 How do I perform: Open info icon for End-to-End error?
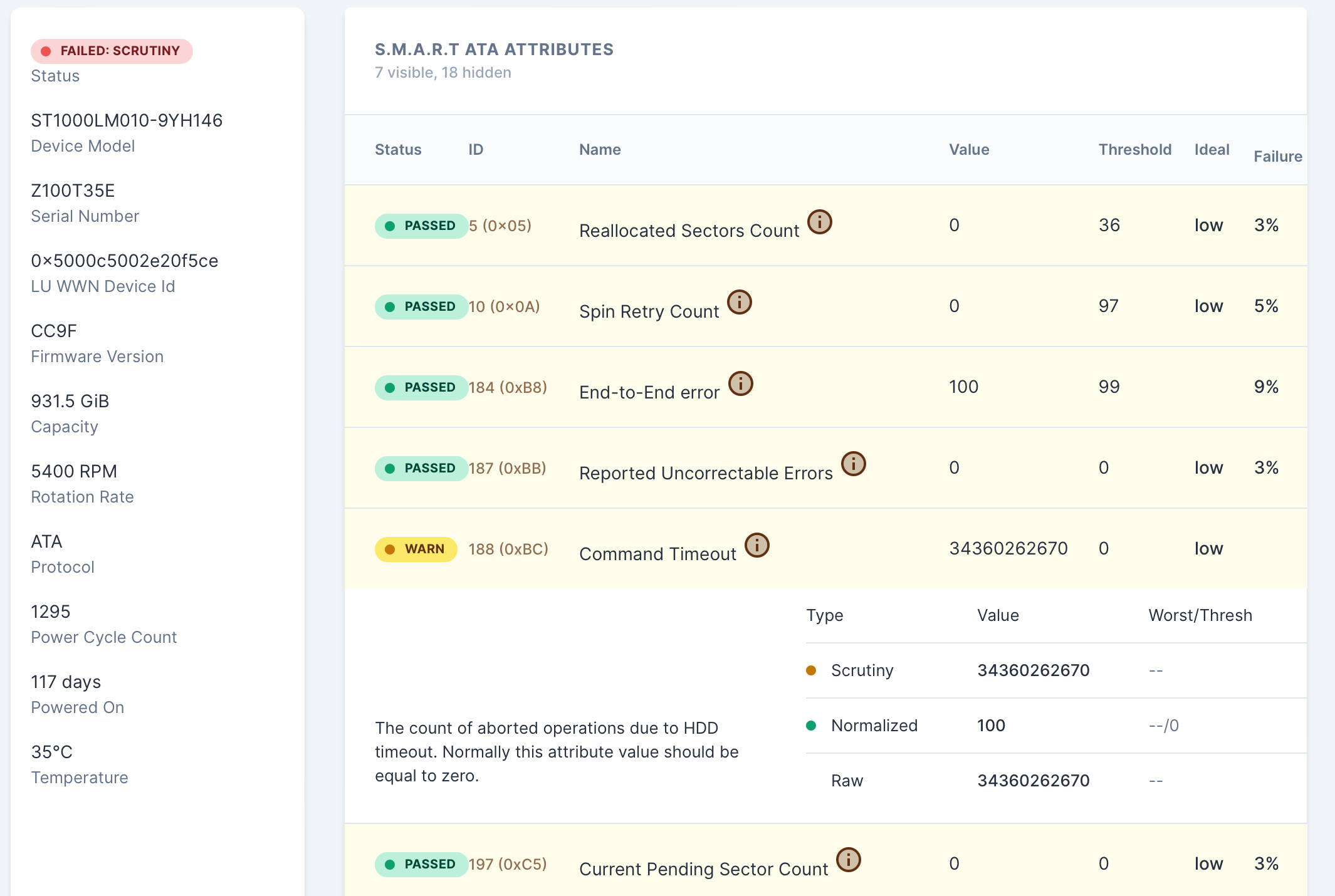coord(740,383)
